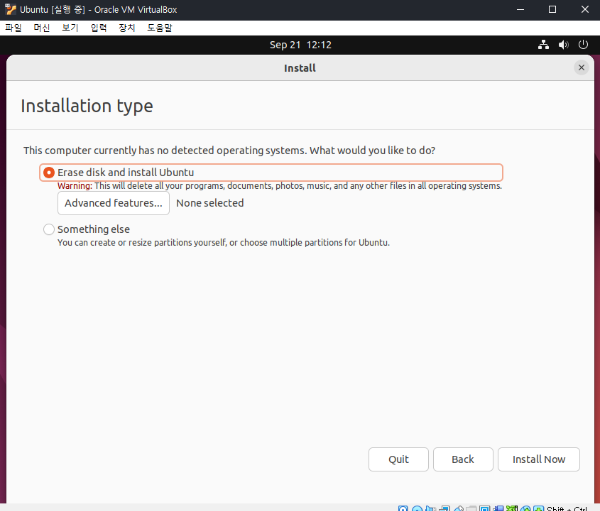Go Back to previous installer step

[463, 459]
